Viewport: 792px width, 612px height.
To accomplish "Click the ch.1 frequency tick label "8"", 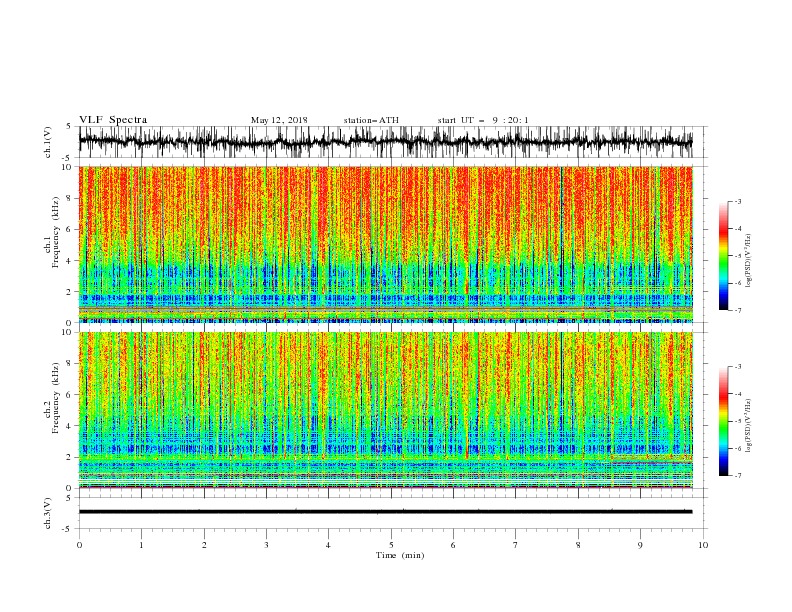I will pyautogui.click(x=69, y=198).
